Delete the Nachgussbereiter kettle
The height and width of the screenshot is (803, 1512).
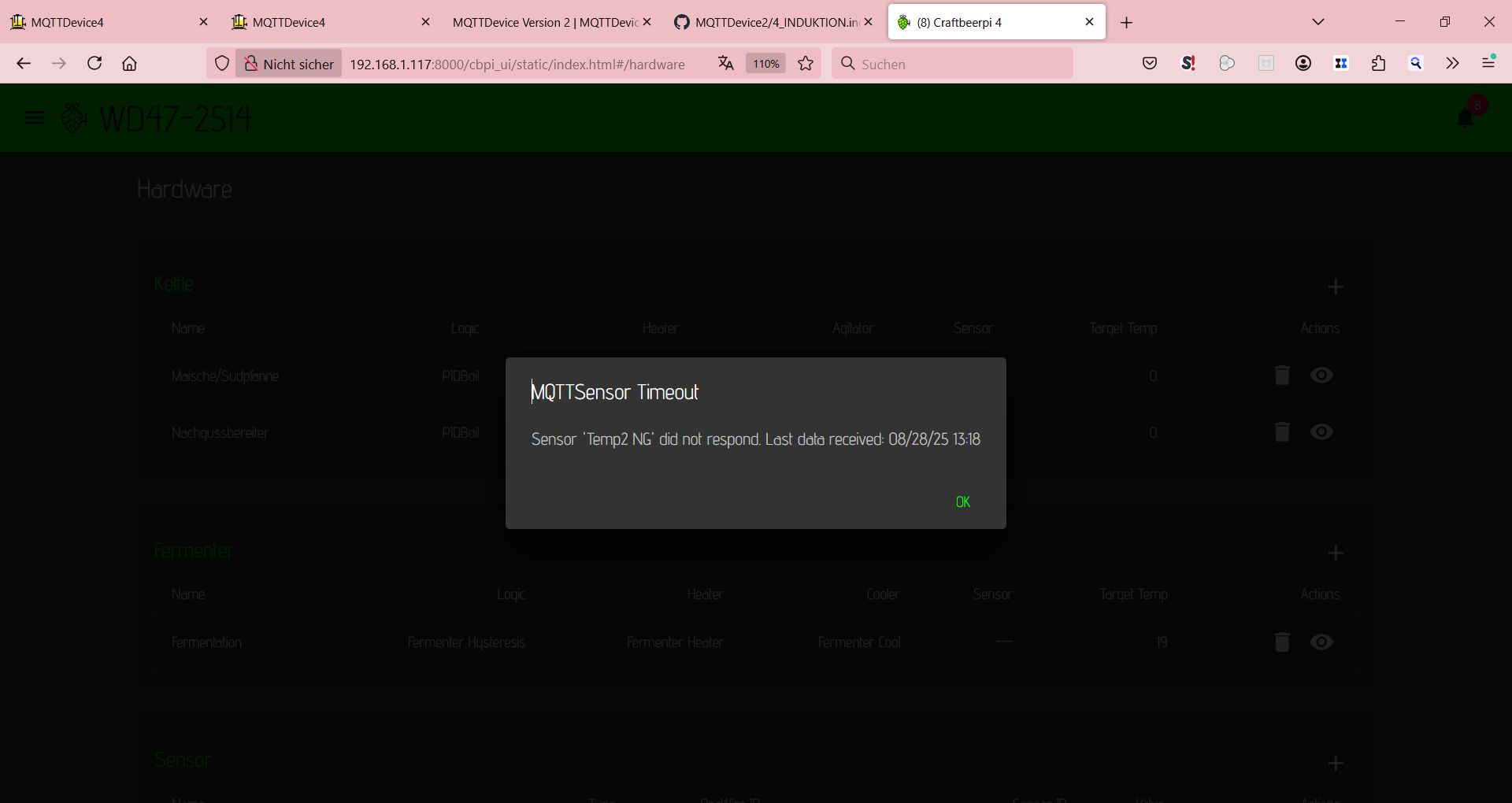(x=1282, y=432)
